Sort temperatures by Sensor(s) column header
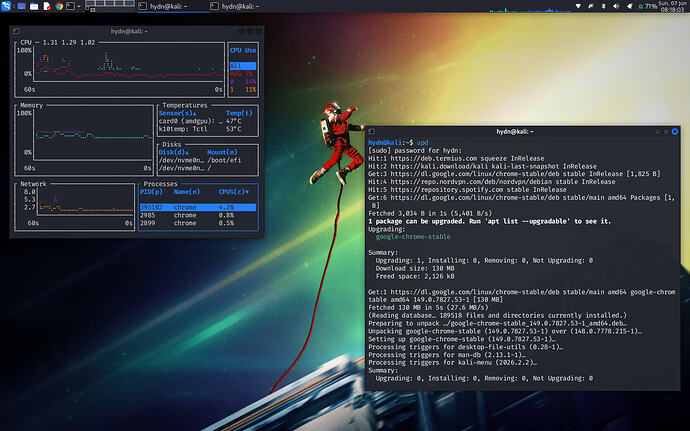This screenshot has width=690, height=431. point(177,113)
